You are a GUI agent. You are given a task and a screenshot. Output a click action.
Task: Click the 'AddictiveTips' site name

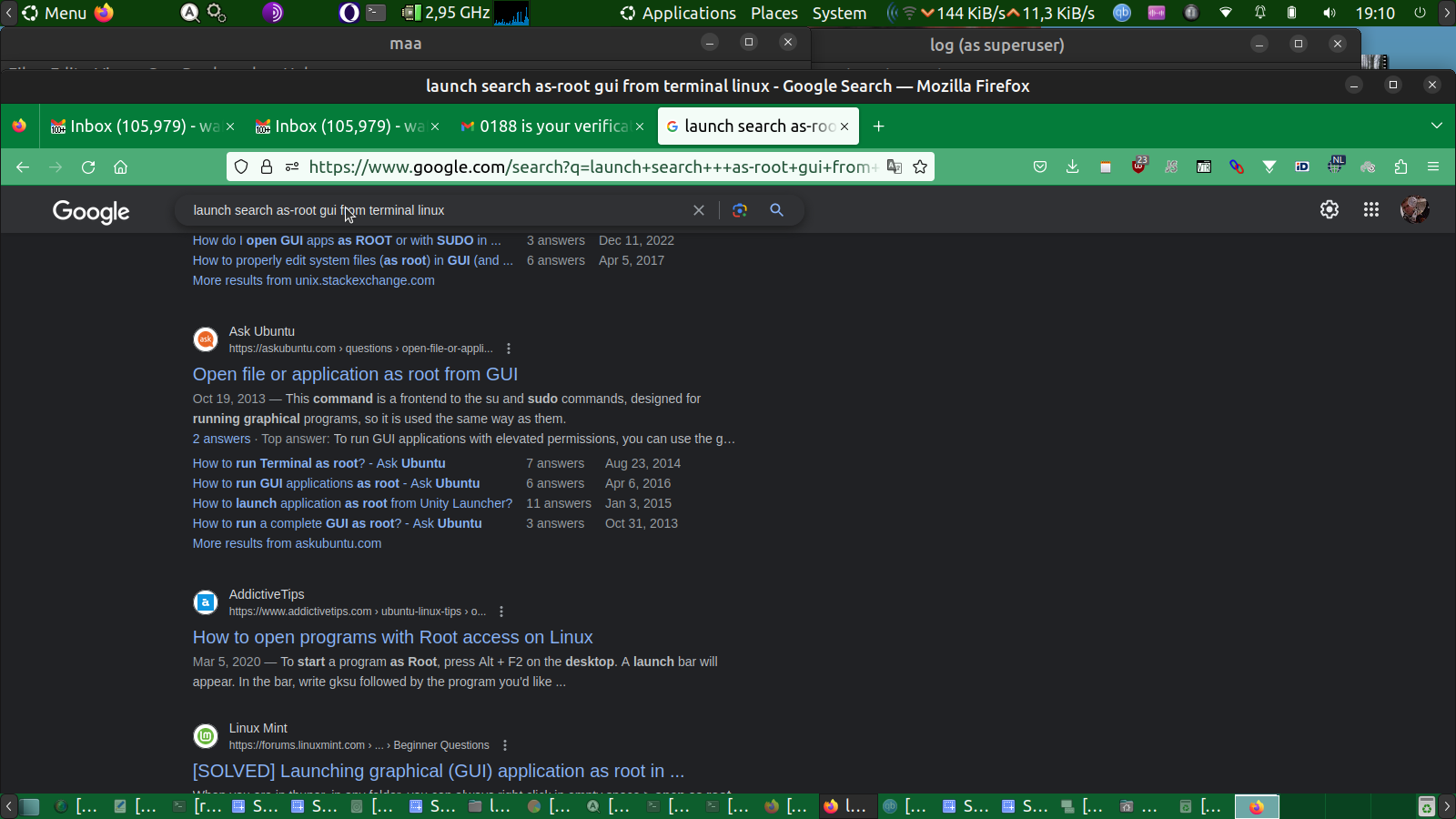pyautogui.click(x=267, y=594)
